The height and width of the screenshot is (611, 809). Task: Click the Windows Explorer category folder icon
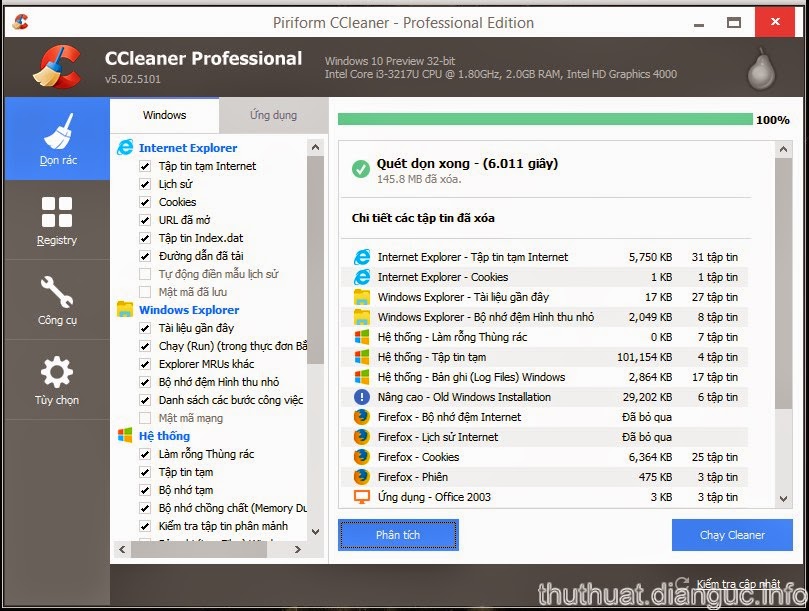(125, 309)
